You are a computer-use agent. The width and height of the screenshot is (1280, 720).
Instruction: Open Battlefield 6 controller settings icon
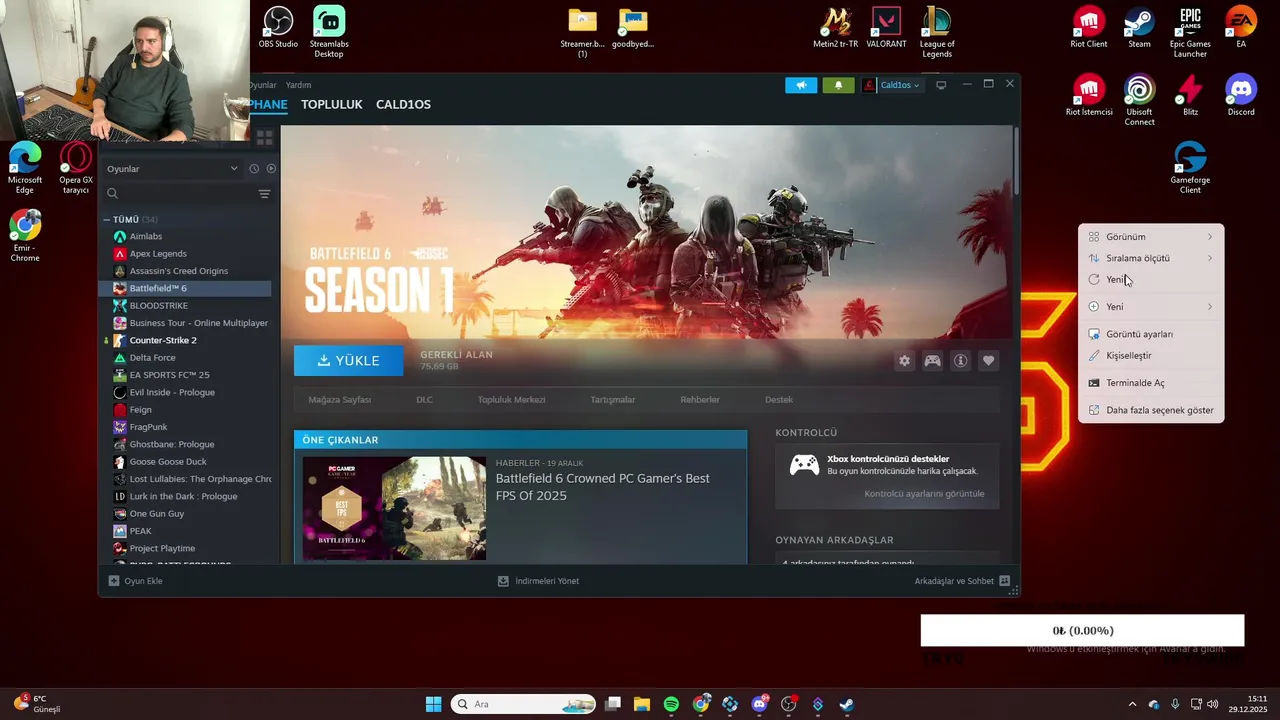932,361
